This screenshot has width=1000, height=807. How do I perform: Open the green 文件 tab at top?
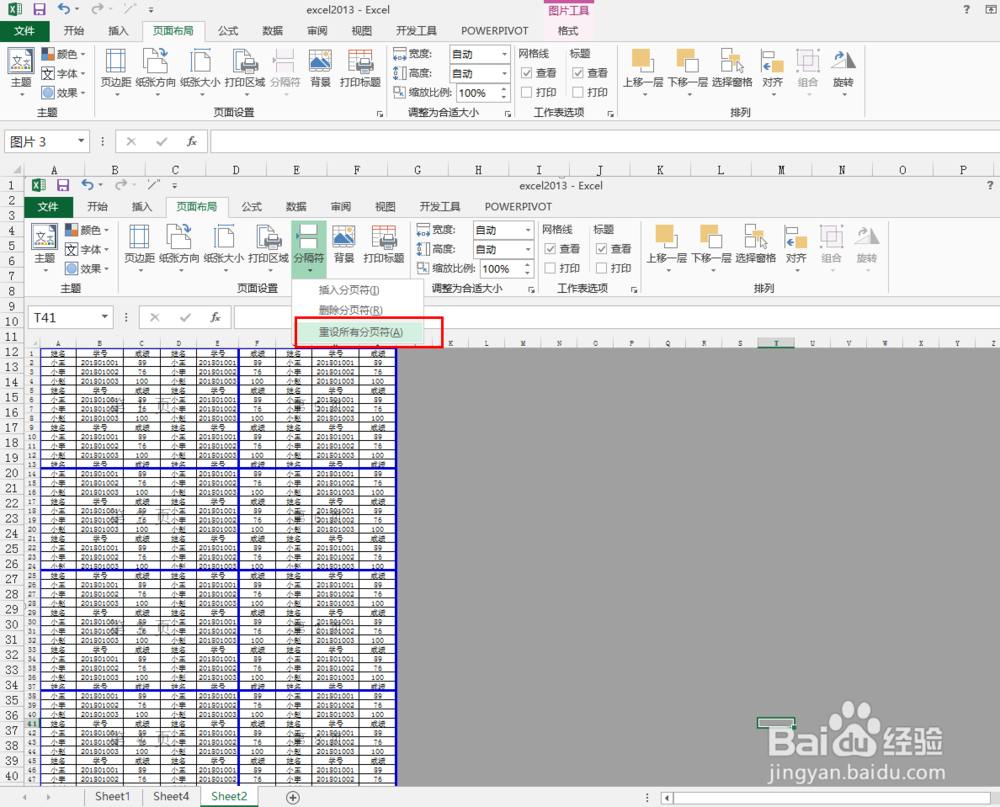[25, 31]
